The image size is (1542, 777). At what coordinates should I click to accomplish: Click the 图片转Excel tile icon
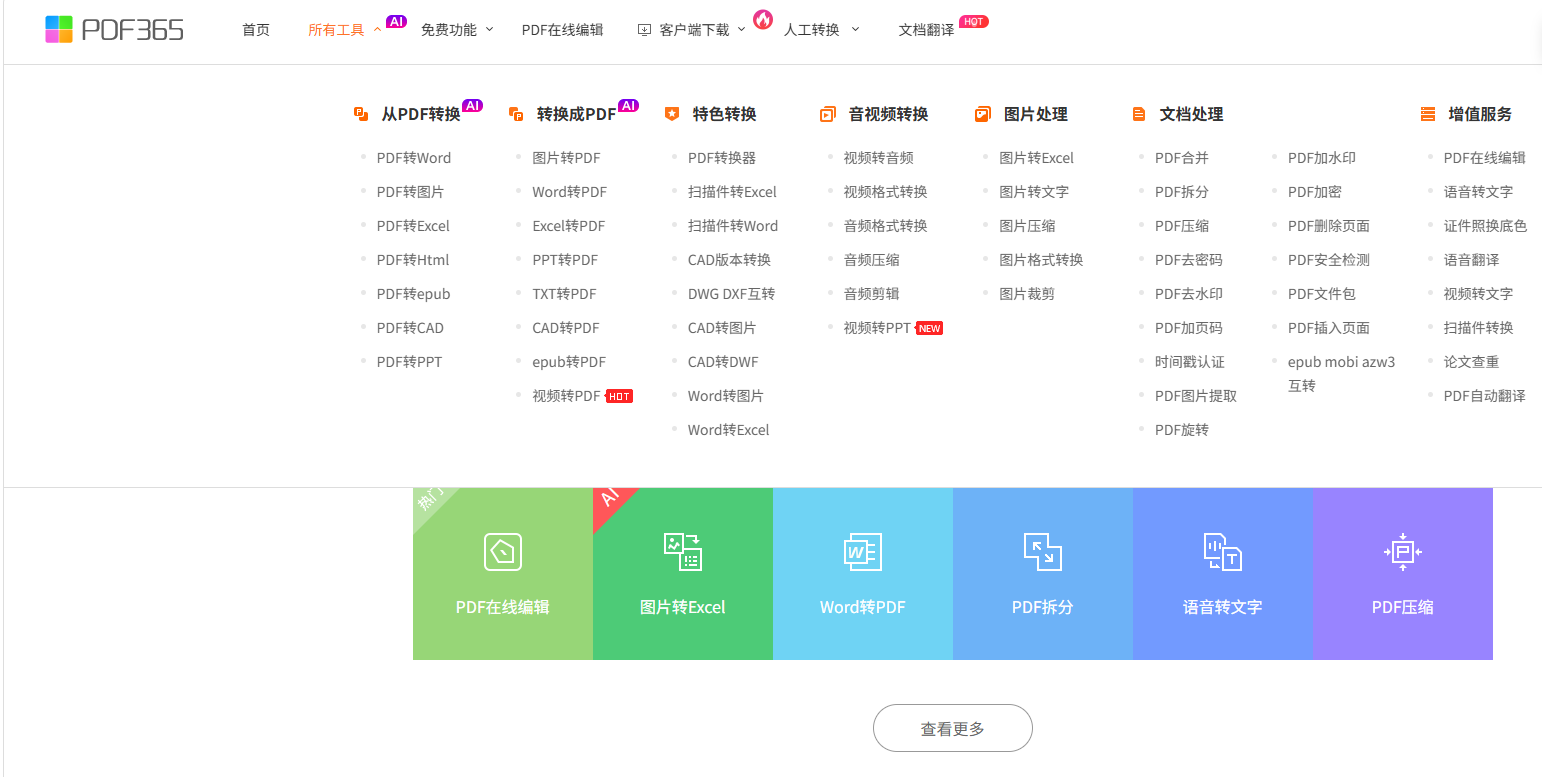click(683, 552)
